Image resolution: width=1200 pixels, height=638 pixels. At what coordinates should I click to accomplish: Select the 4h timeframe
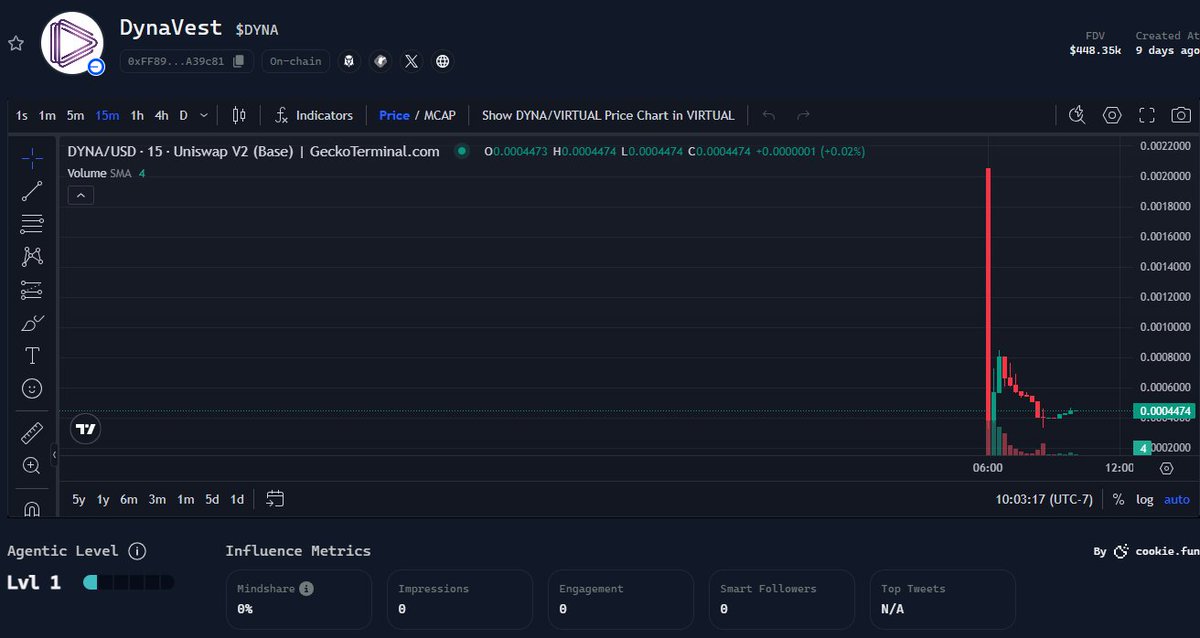pos(161,115)
